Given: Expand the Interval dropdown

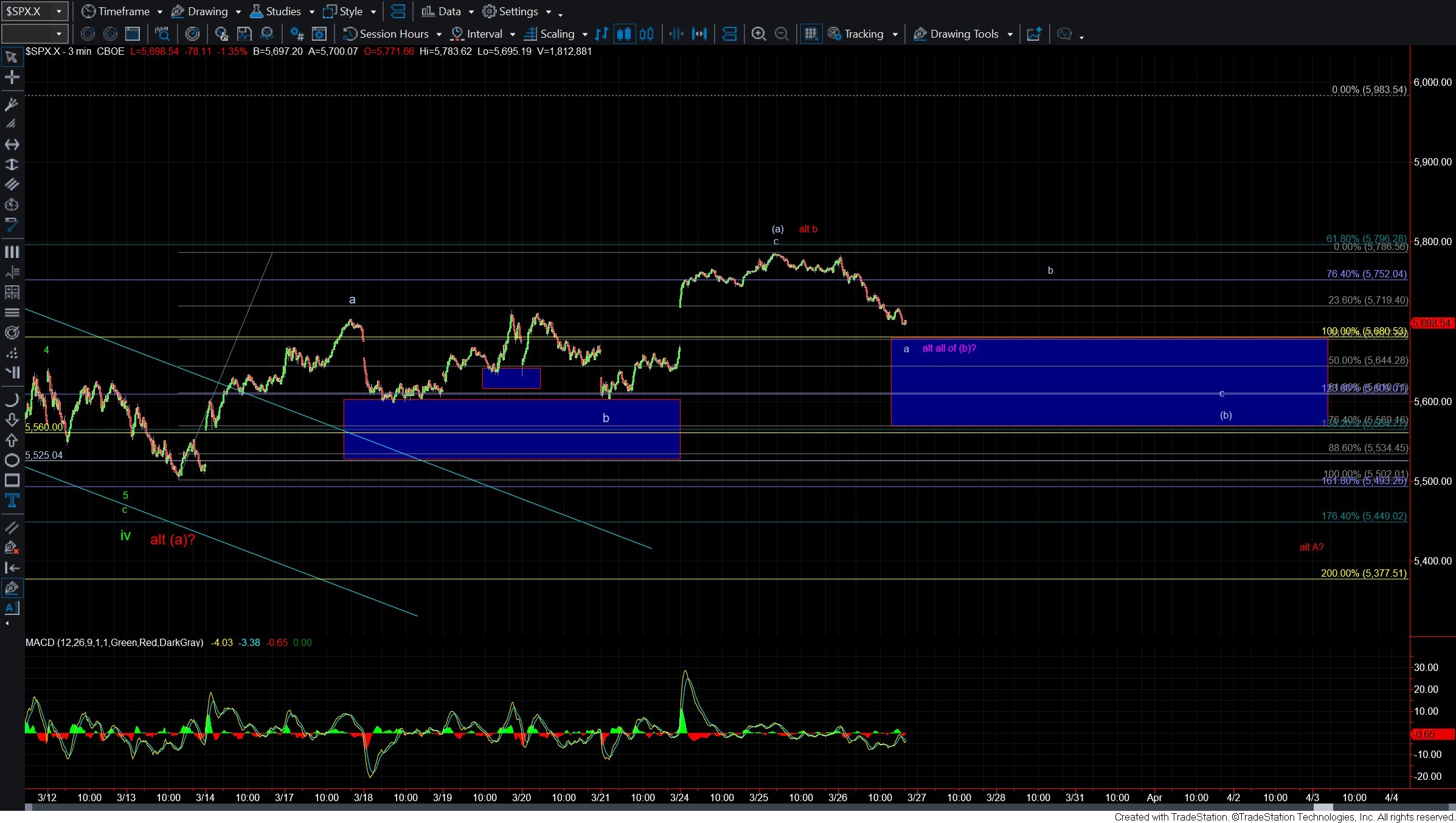Looking at the screenshot, I should (513, 35).
